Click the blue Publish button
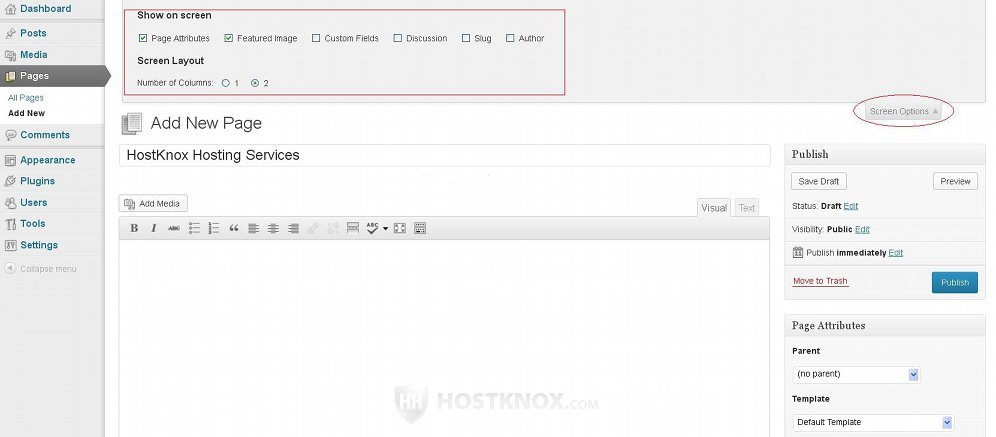 click(x=955, y=282)
